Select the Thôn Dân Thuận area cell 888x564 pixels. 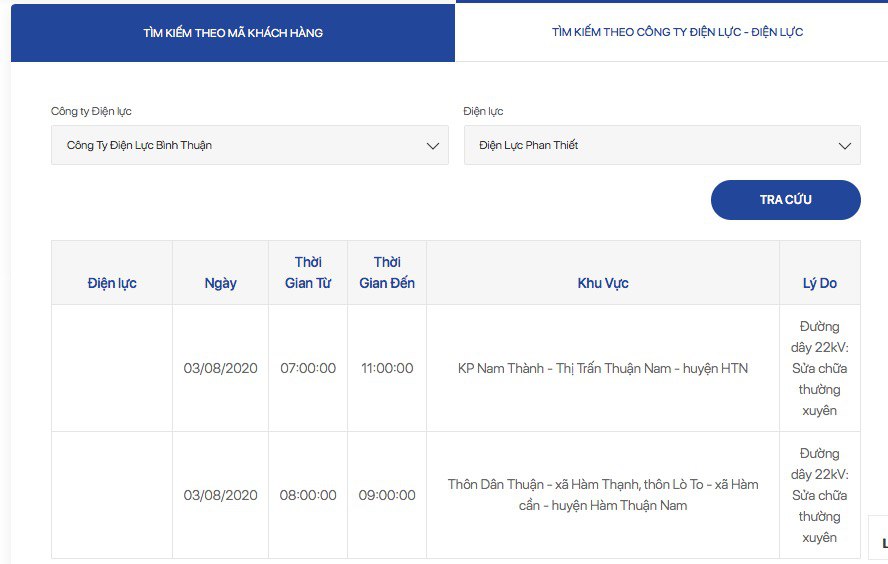(603, 495)
